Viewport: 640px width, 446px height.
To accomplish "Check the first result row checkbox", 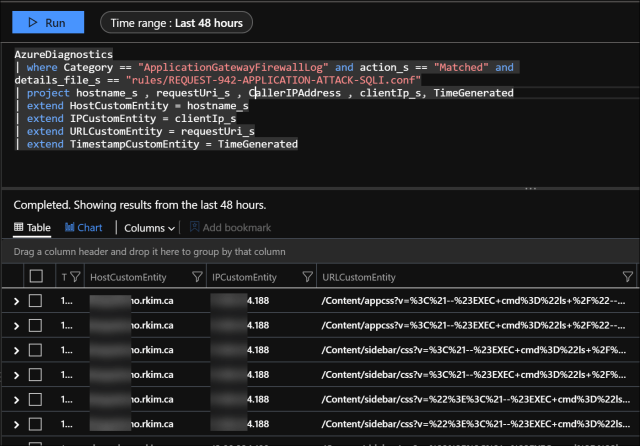I will coord(36,301).
